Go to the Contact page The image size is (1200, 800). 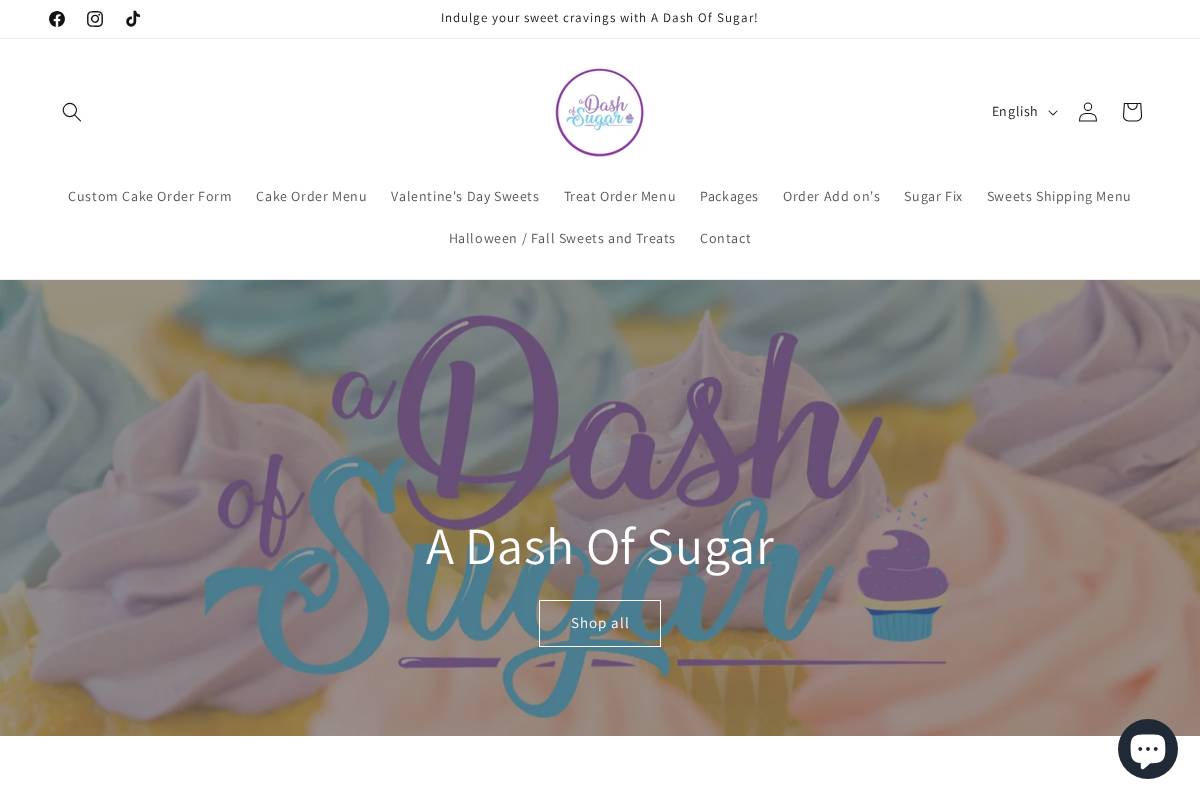[725, 238]
